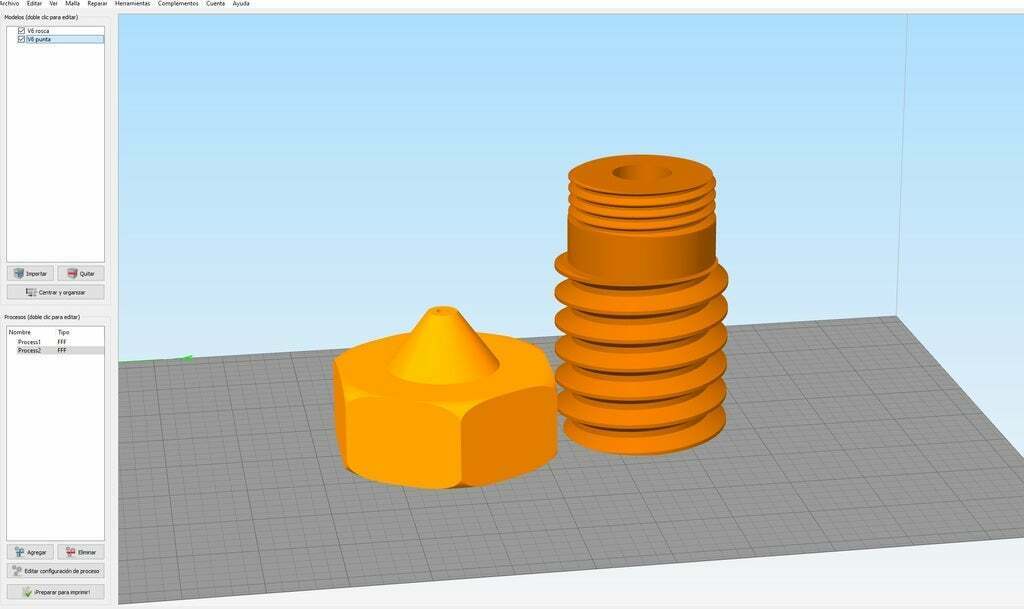This screenshot has height=609, width=1024.
Task: Open the Archivo menu
Action: point(8,4)
